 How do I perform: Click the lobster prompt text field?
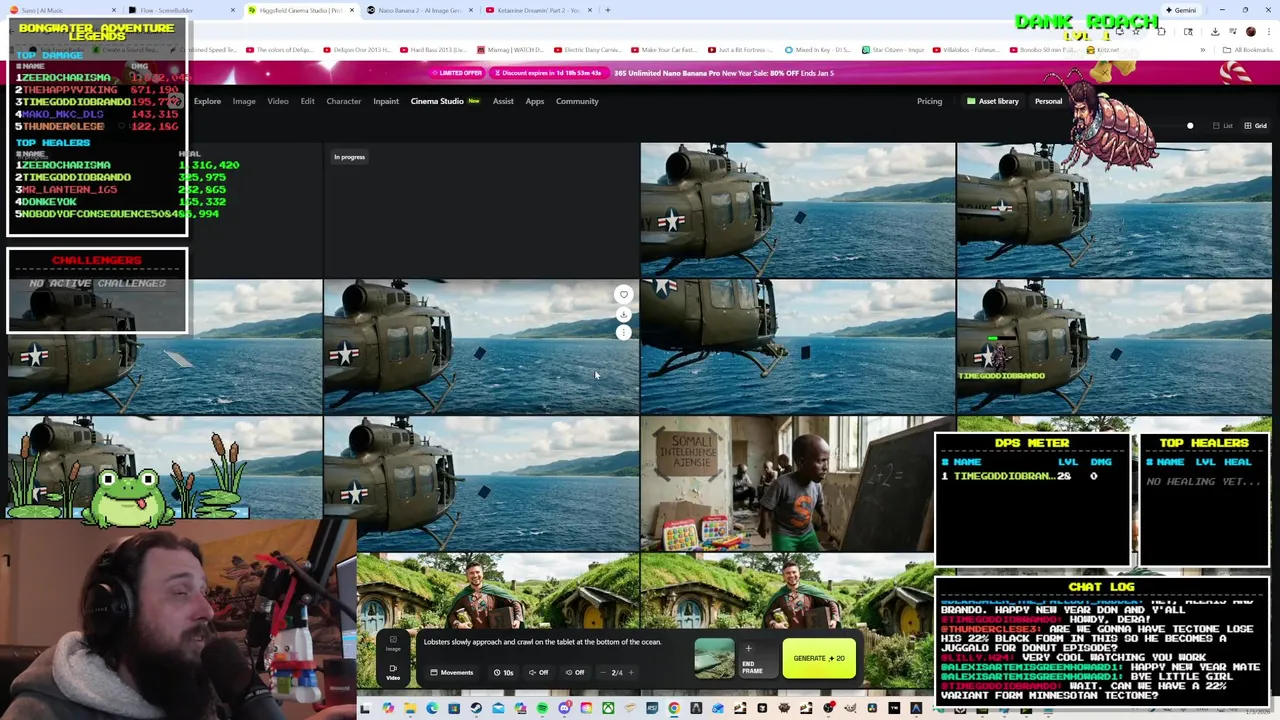coord(542,642)
